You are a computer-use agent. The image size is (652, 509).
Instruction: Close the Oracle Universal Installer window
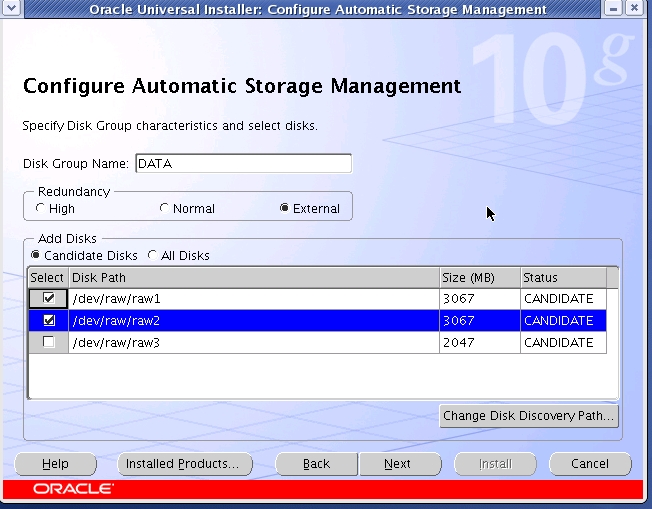click(635, 8)
